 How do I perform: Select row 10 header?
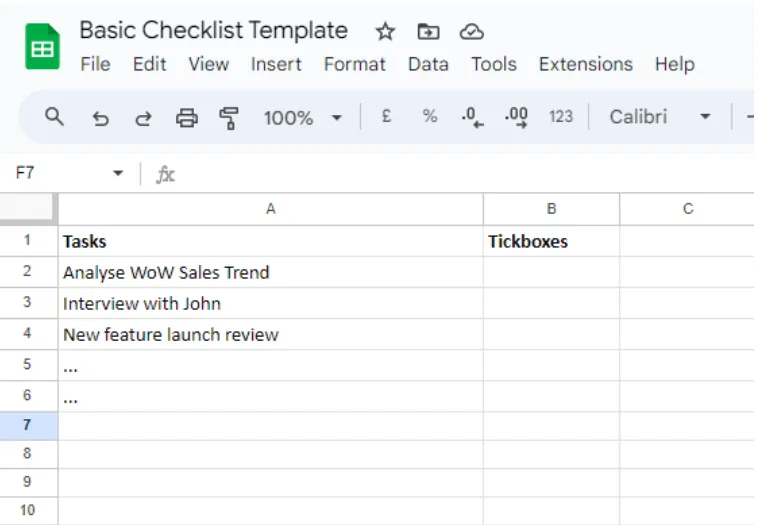28,511
